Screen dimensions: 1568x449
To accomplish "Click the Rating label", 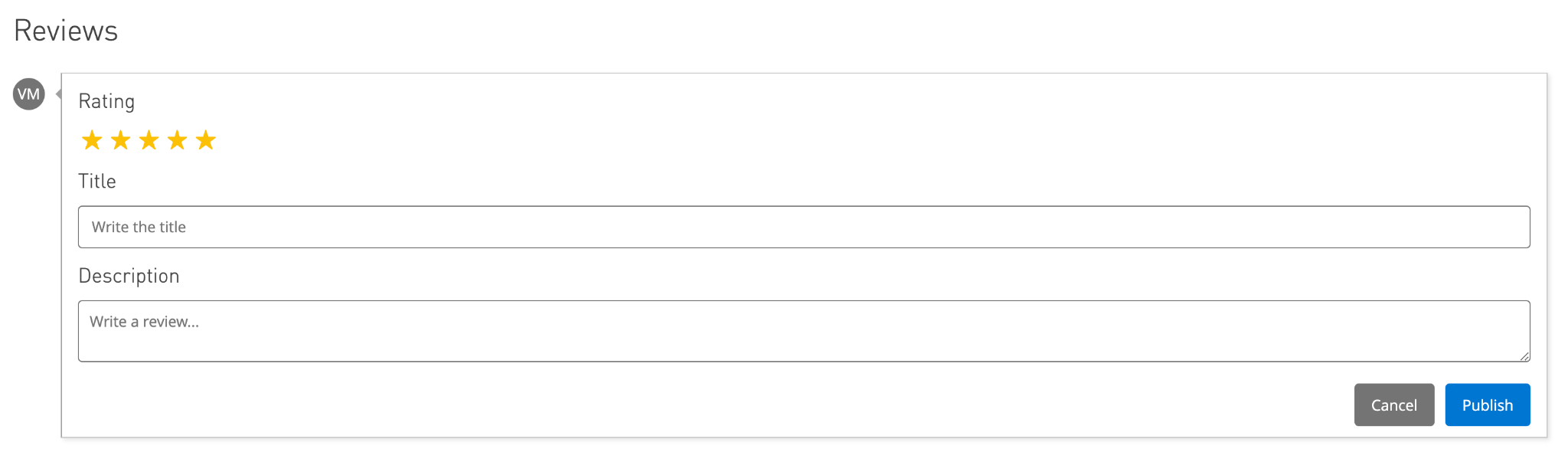I will (x=106, y=101).
